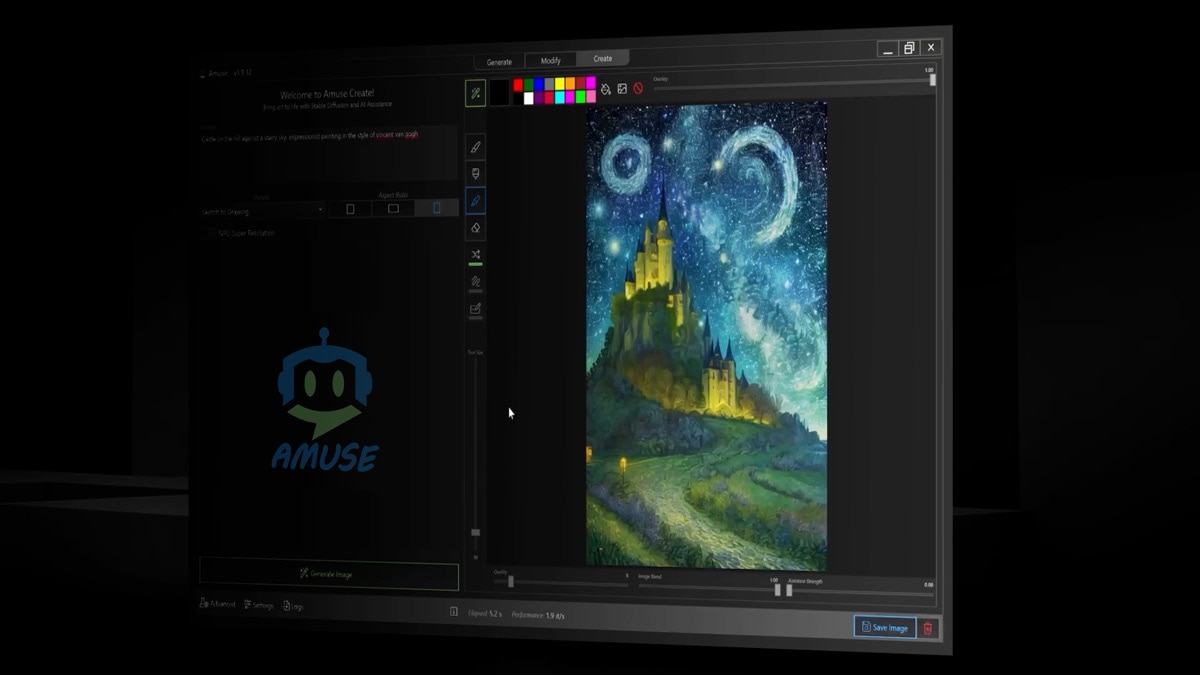Click Save Image button
The height and width of the screenshot is (675, 1200).
885,627
